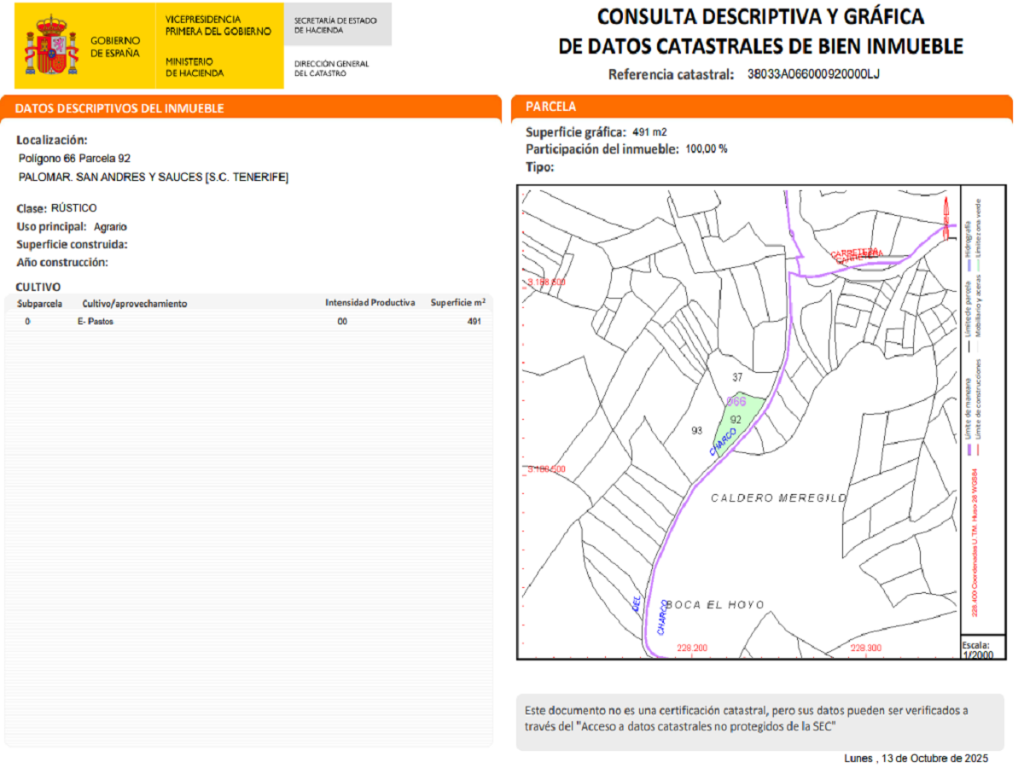The width and height of the screenshot is (1024, 768).
Task: Click the purple 066 polygon label
Action: click(x=736, y=401)
